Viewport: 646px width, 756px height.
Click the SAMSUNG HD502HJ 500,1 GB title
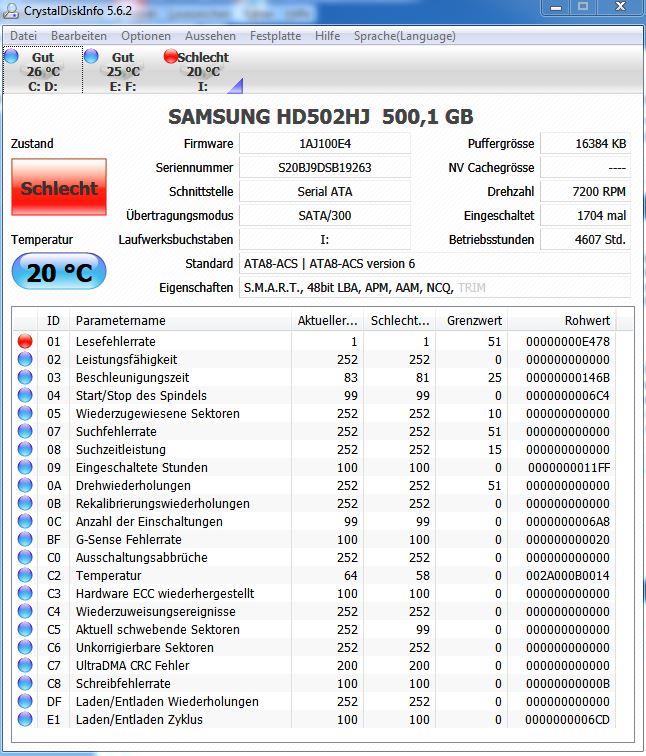click(x=321, y=117)
